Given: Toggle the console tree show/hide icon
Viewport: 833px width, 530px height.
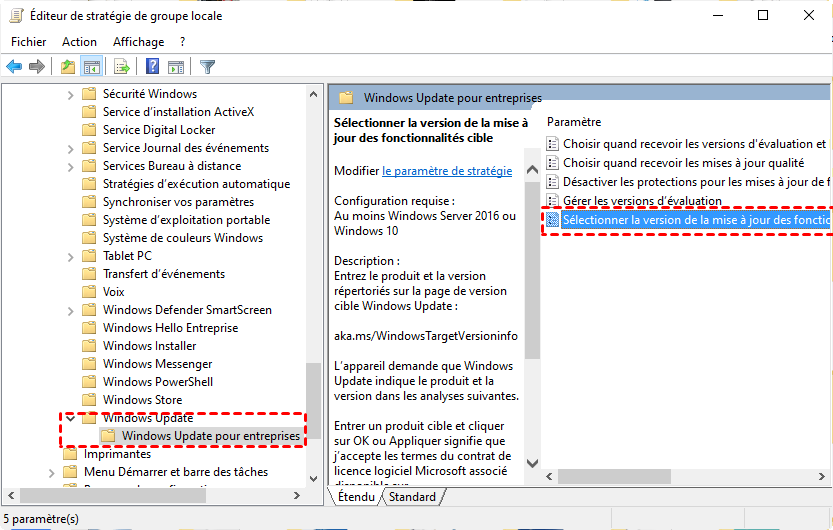Looking at the screenshot, I should click(91, 67).
